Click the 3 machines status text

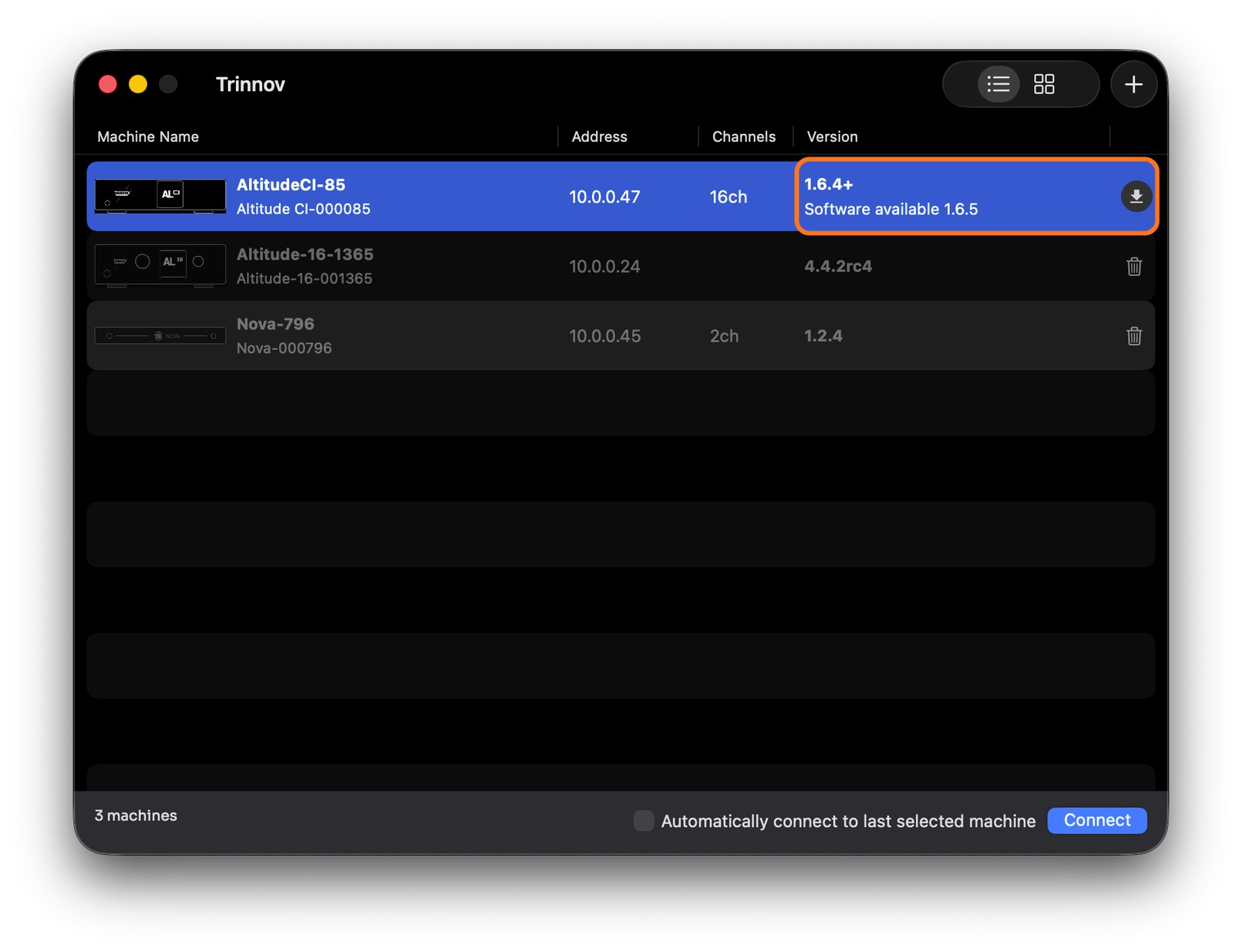coord(136,816)
